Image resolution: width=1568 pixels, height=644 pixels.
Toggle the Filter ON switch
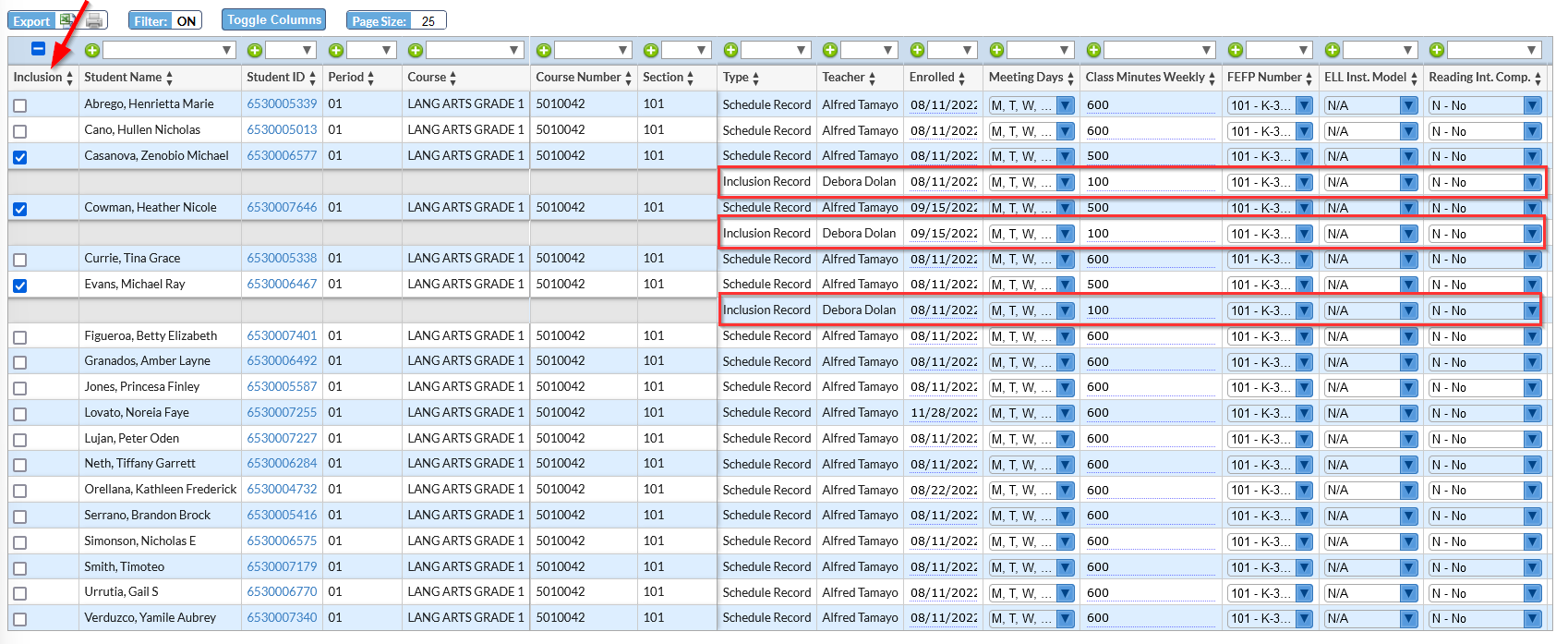187,20
